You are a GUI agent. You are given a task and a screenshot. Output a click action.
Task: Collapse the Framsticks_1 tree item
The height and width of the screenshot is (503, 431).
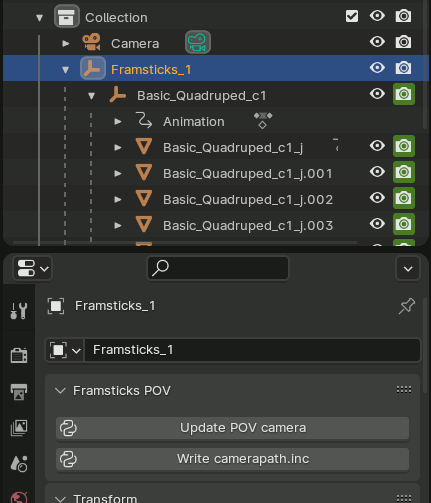click(x=65, y=70)
